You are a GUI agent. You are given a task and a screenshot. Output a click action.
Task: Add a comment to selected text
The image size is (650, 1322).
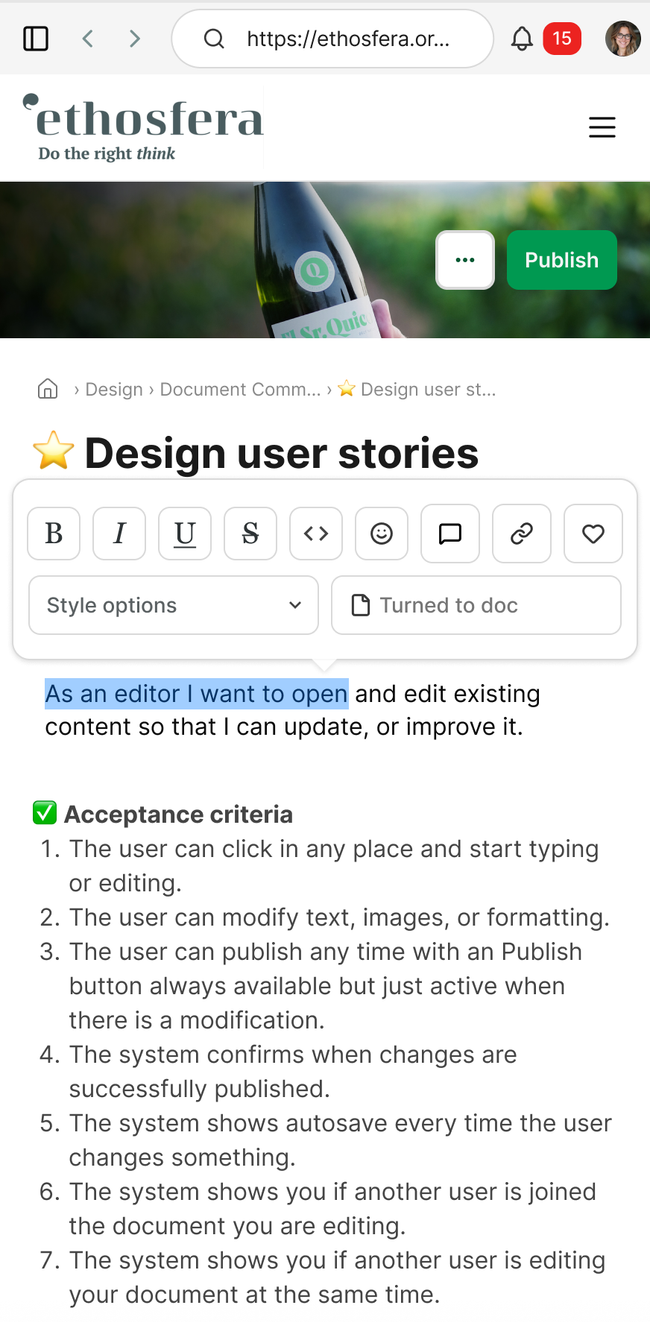point(450,533)
